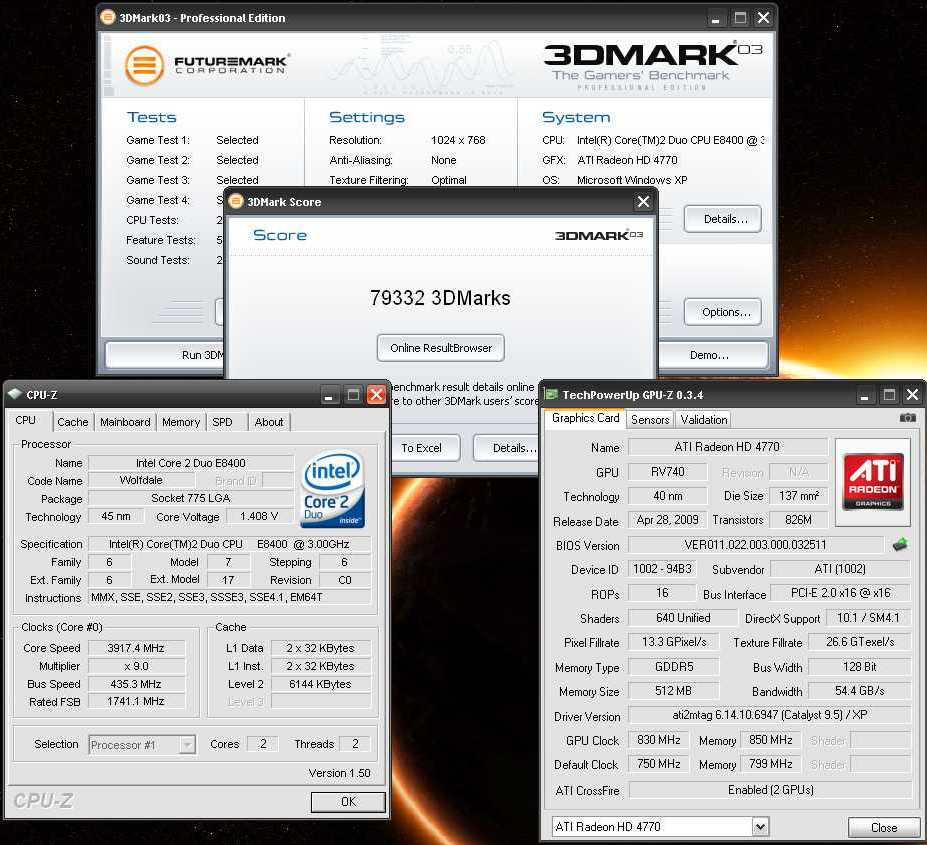Switch to the Sensors tab in GPU-Z
This screenshot has width=927, height=845.
(650, 420)
